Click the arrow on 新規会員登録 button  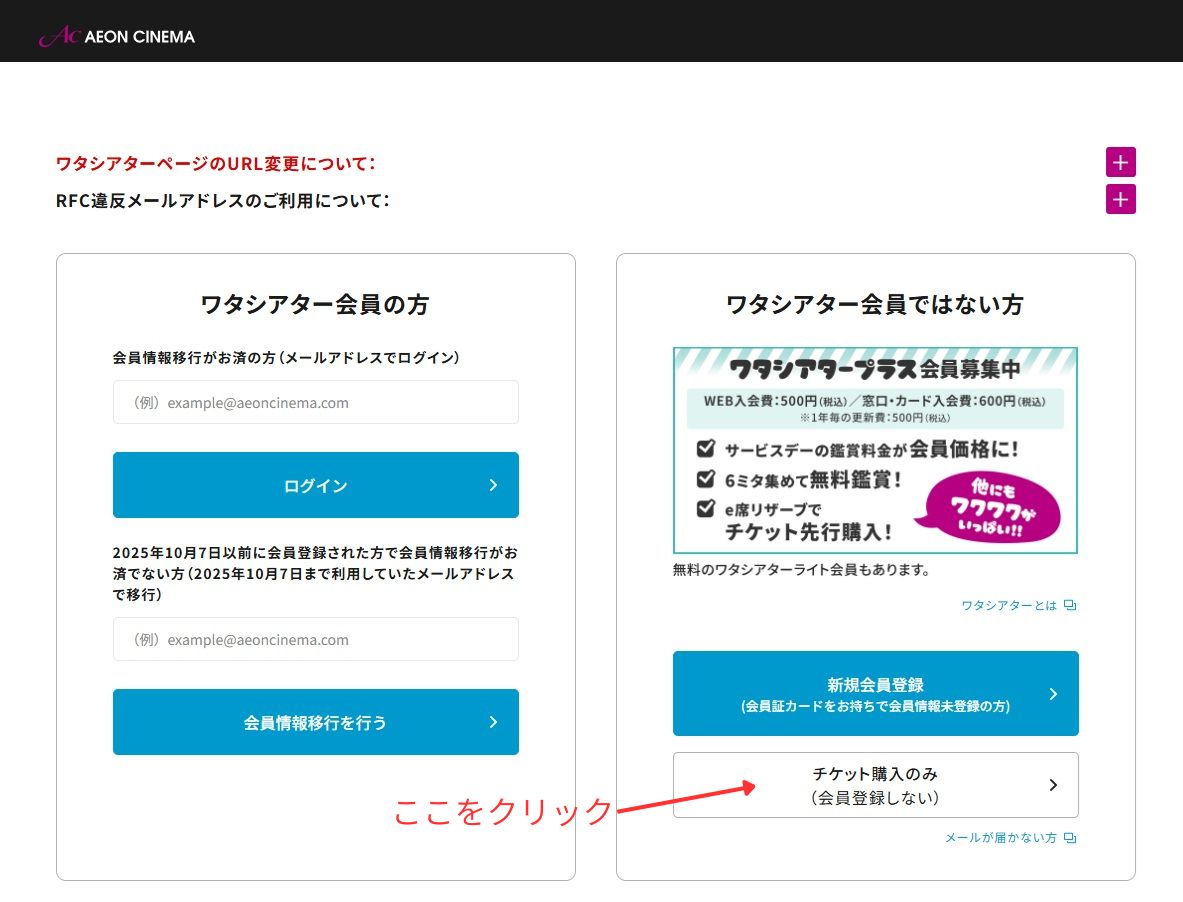point(1053,694)
